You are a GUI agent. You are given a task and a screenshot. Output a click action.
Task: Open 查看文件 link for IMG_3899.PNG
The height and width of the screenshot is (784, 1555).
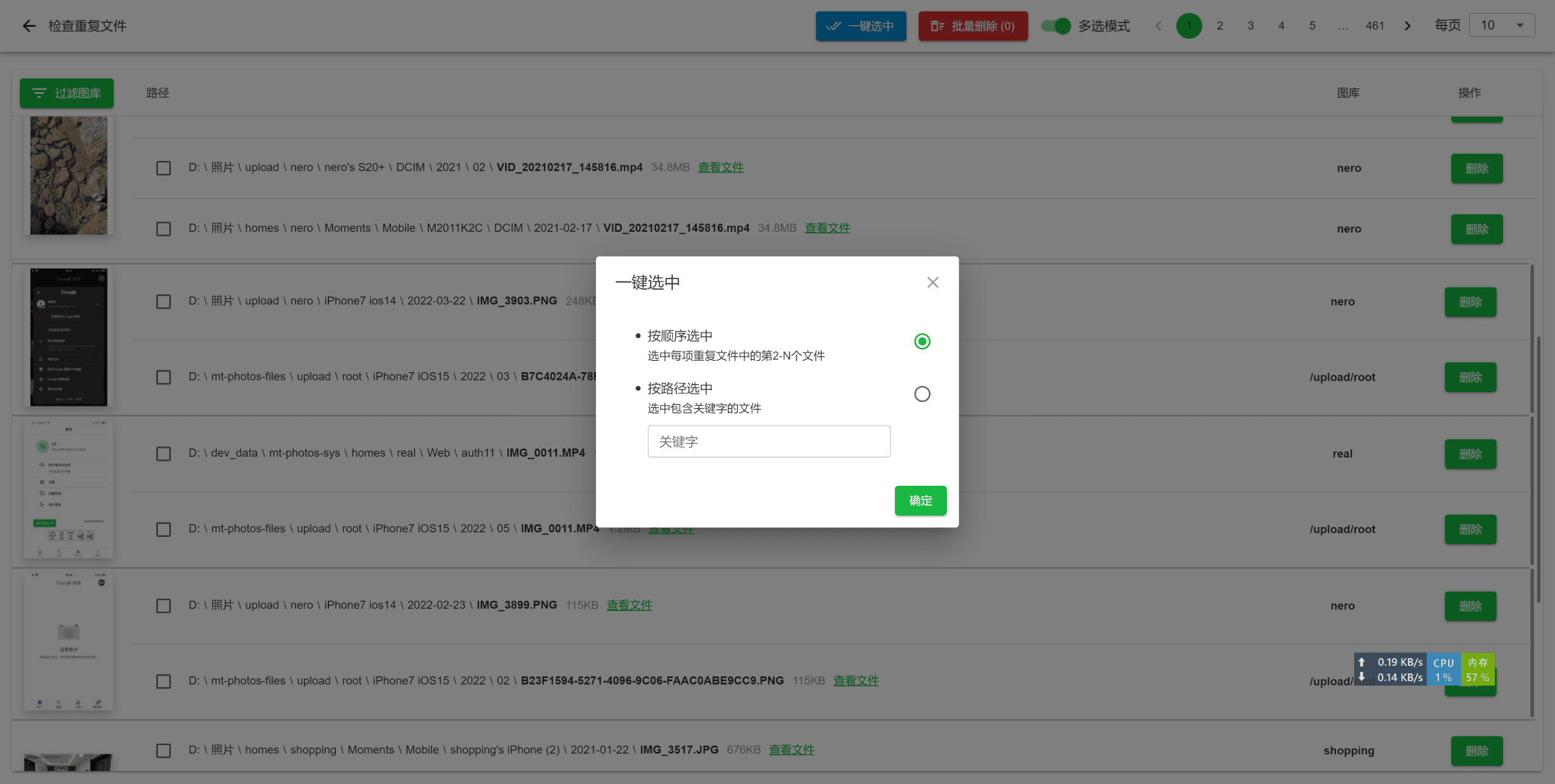[629, 606]
